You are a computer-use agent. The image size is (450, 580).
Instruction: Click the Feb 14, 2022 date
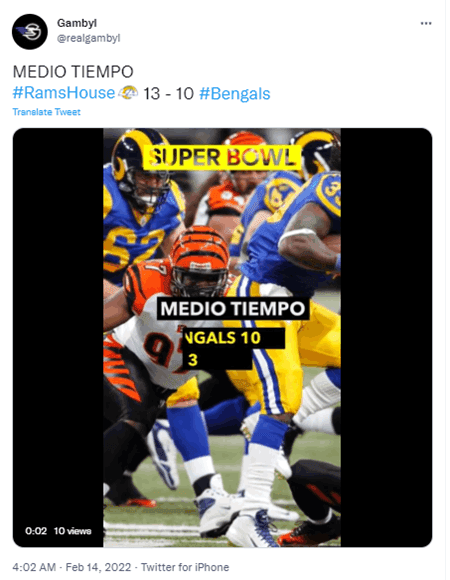click(98, 567)
